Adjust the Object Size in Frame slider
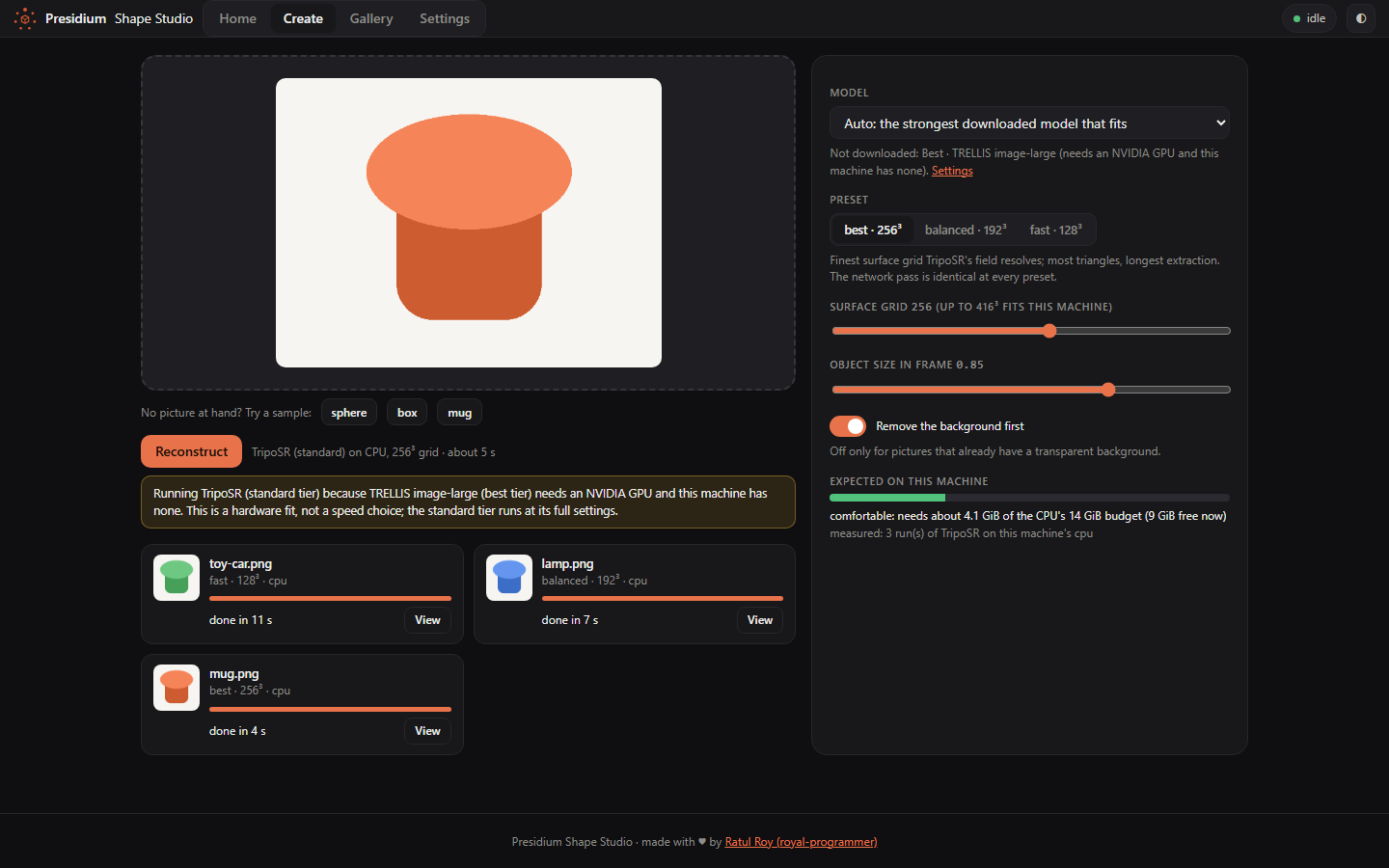1389x868 pixels. click(1108, 390)
